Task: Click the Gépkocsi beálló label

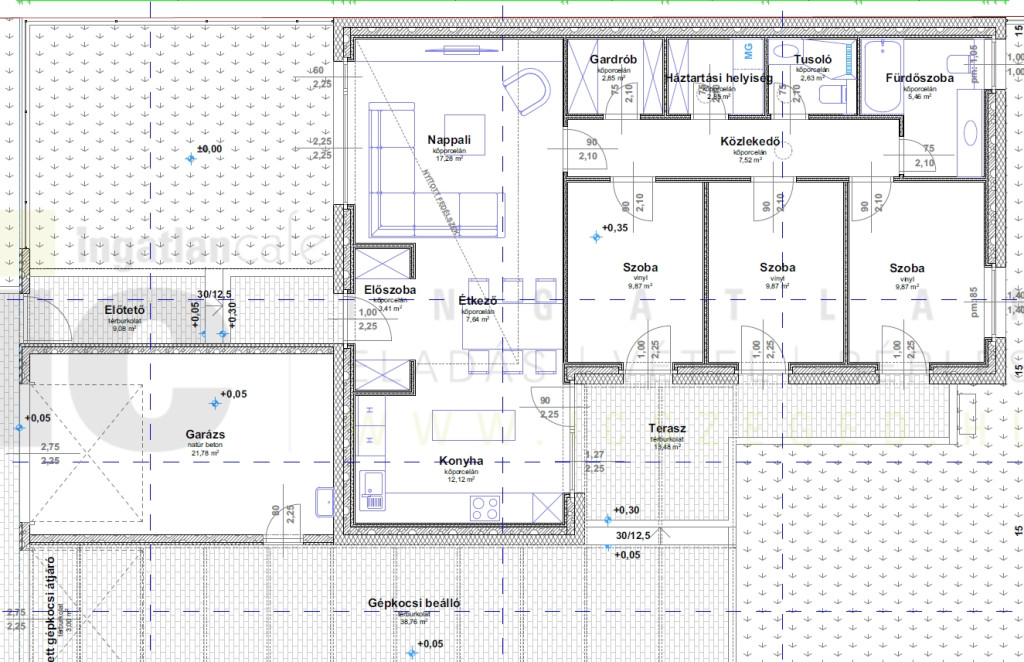Action: coord(405,603)
